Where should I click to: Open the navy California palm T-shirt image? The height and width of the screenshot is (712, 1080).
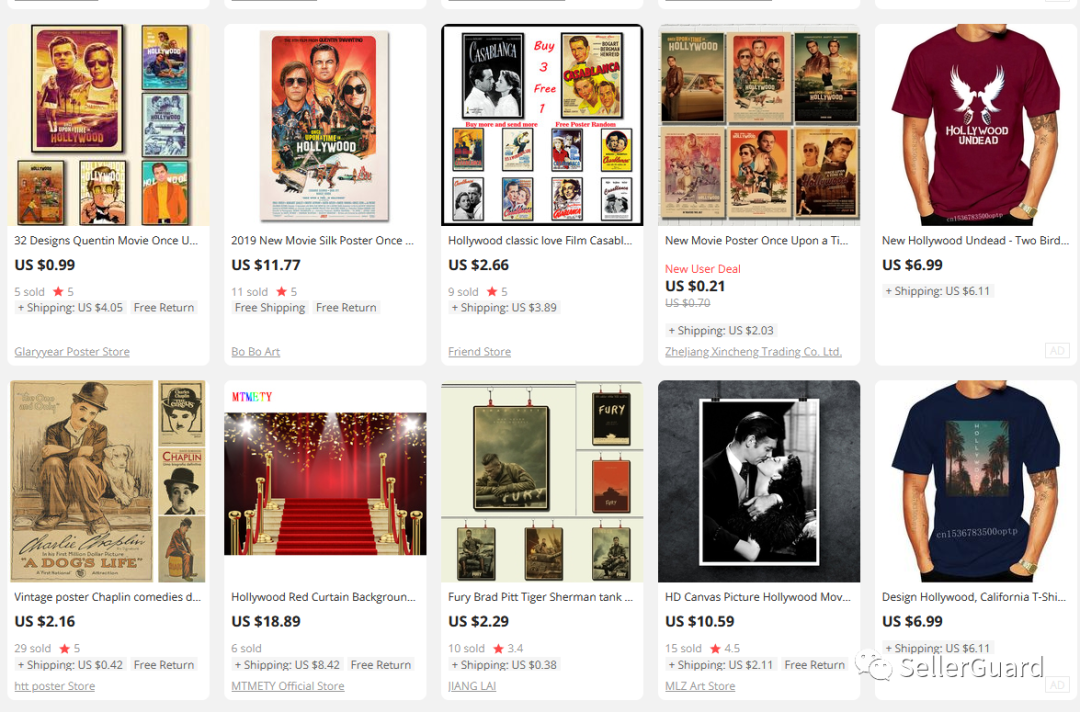coord(976,481)
